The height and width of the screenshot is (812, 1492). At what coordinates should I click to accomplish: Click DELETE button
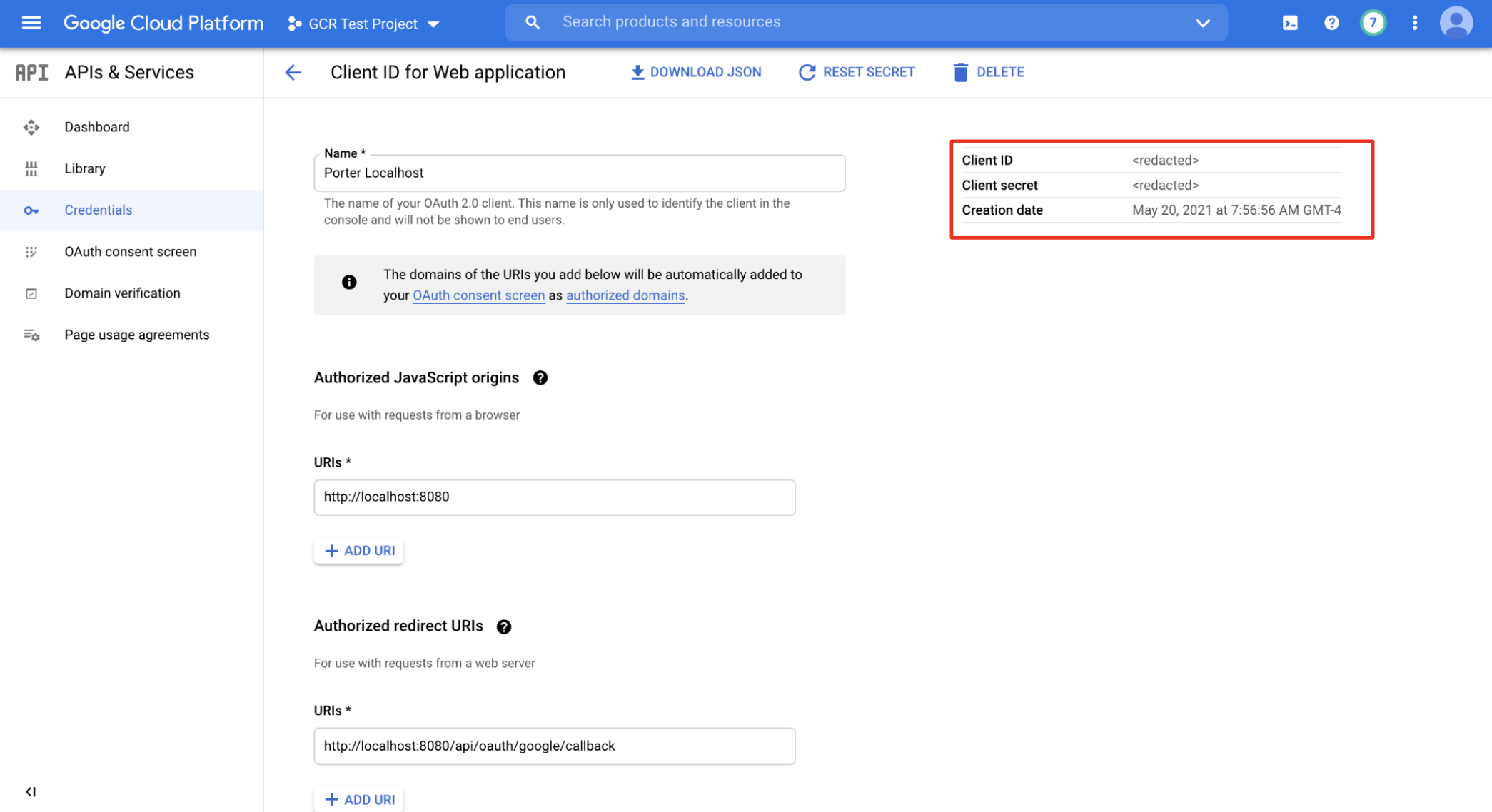tap(989, 72)
